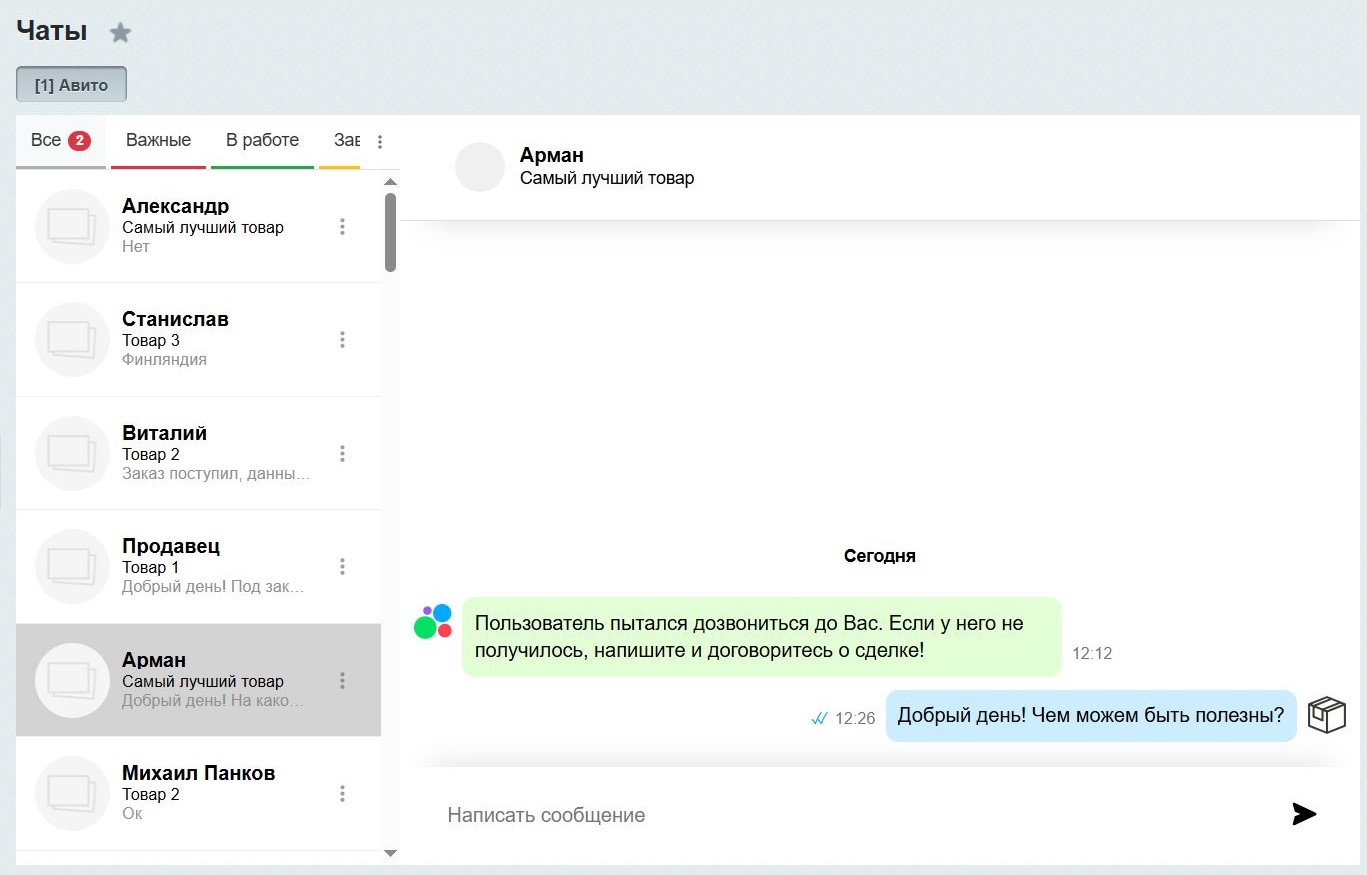
Task: Click the double-check read receipt icon
Action: [820, 718]
